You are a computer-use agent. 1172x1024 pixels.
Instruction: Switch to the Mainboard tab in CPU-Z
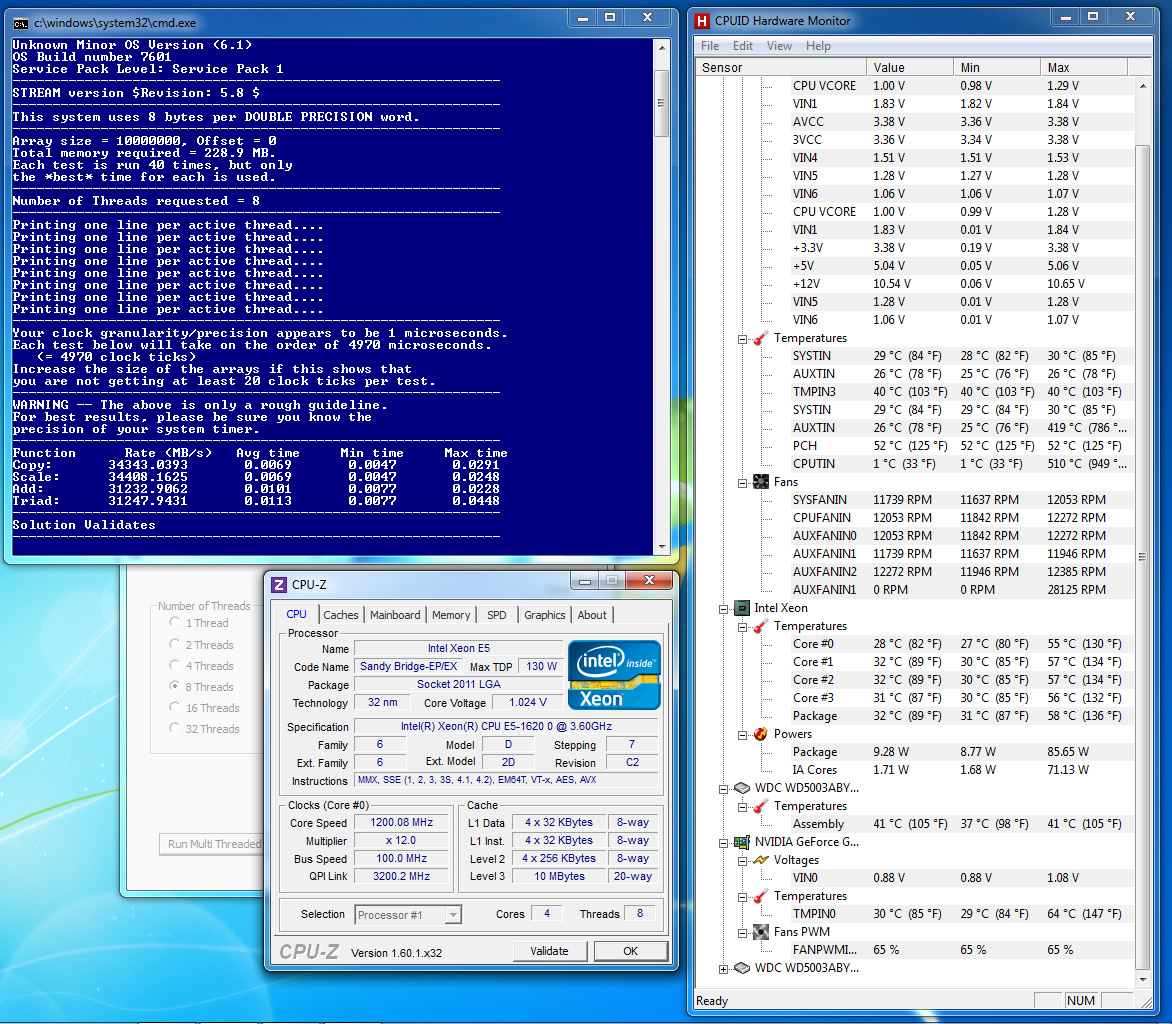395,614
